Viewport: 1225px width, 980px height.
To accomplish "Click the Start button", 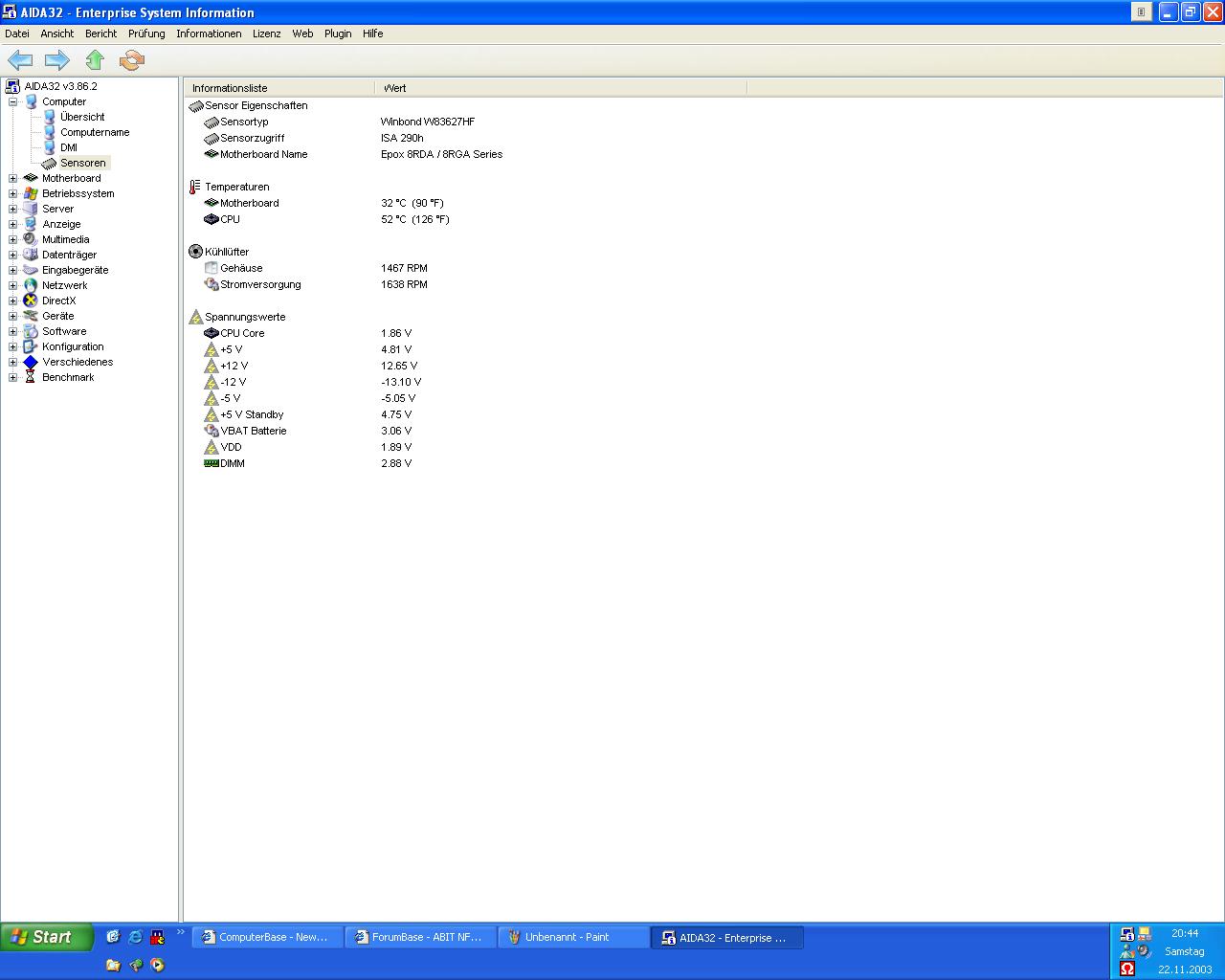I will 47,937.
